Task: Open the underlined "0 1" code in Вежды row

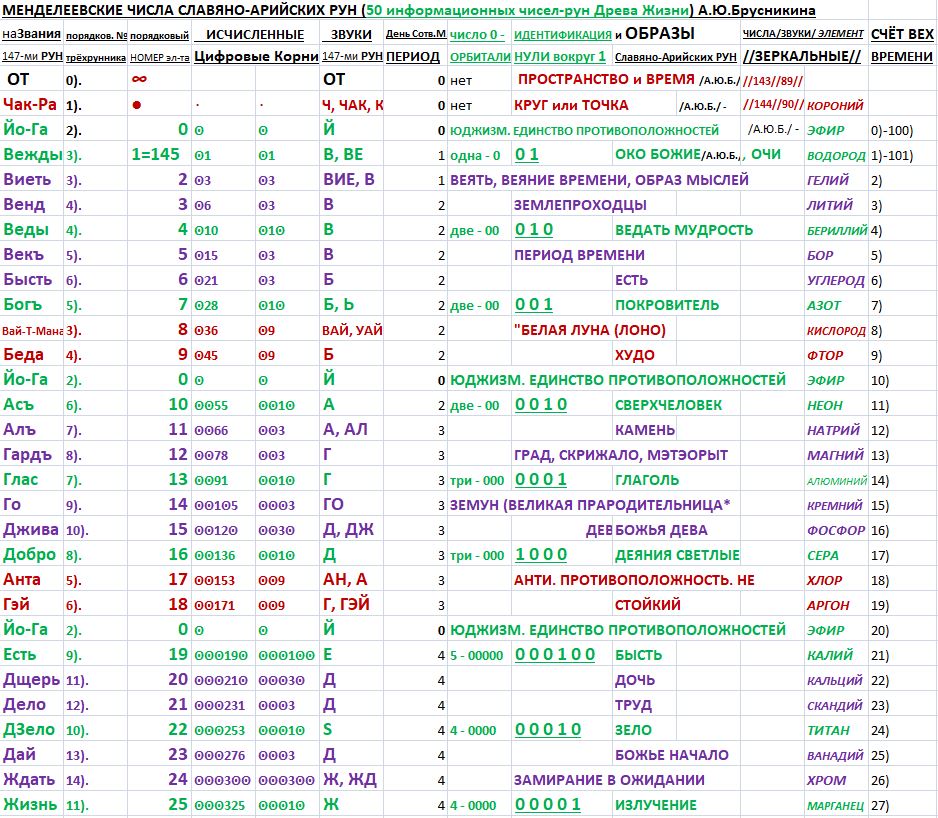Action: (x=527, y=154)
